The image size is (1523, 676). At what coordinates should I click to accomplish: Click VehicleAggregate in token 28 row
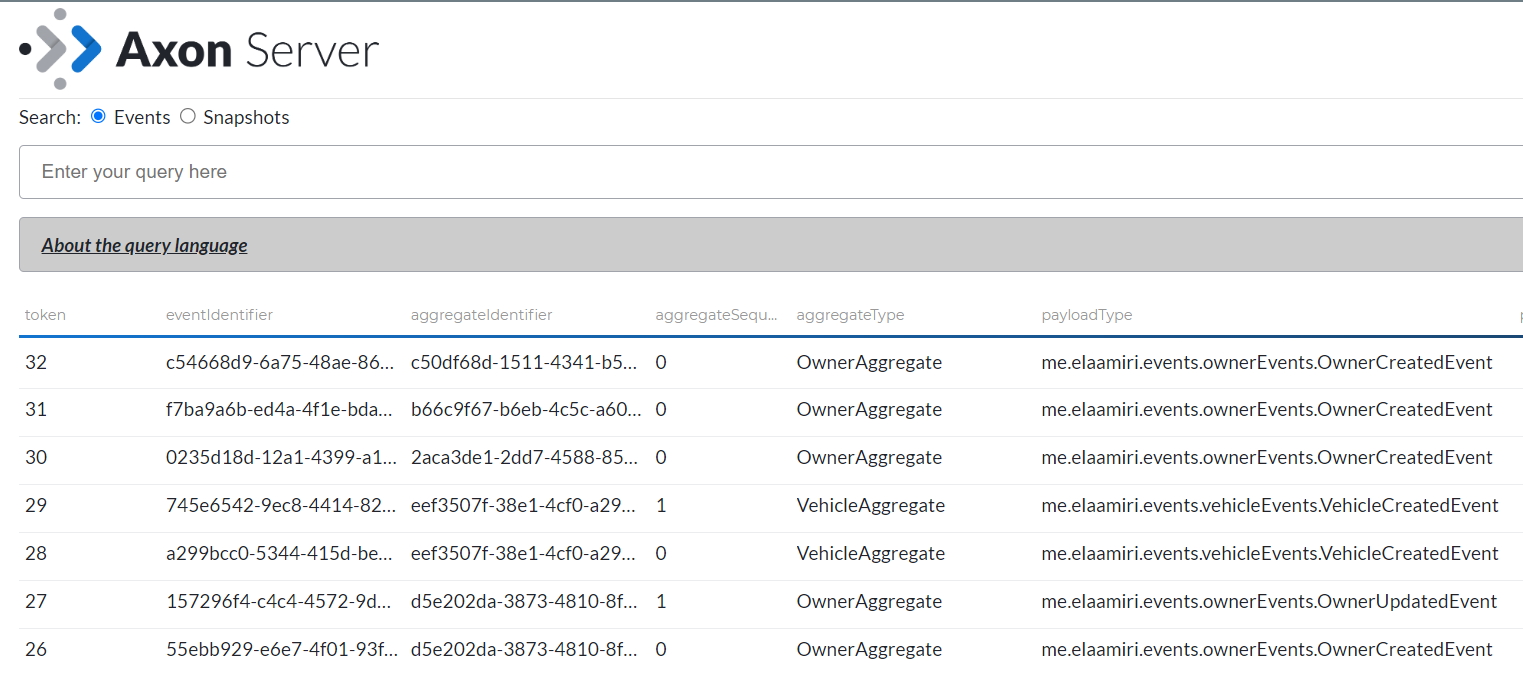pos(871,554)
